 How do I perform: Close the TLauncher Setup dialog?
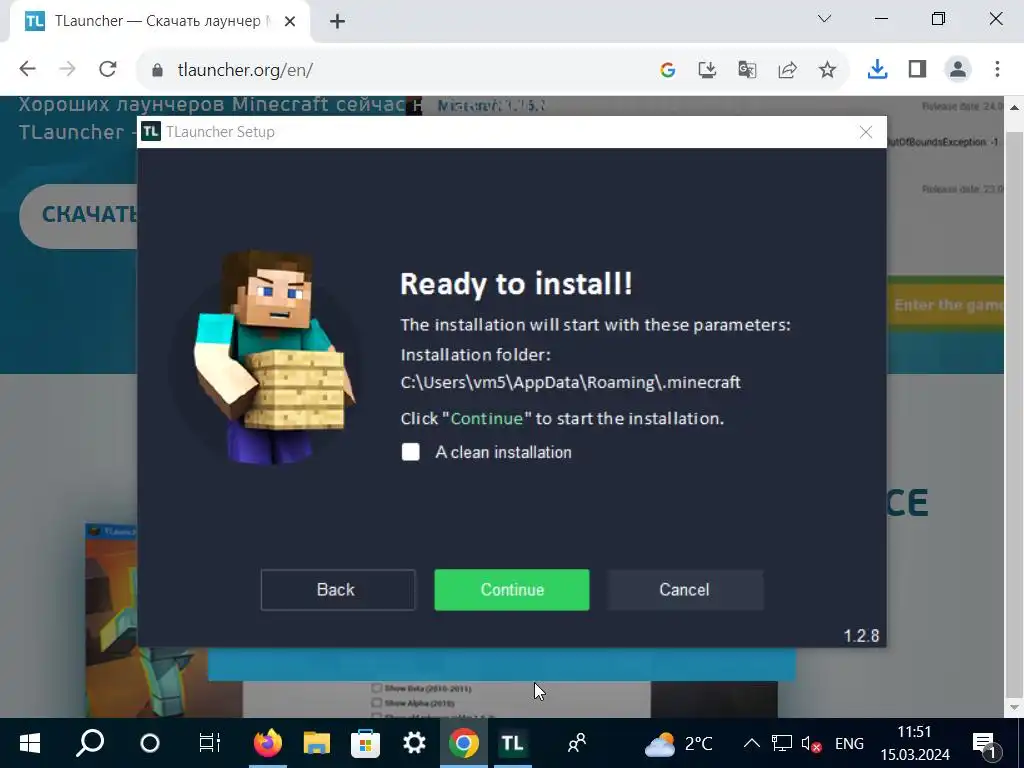[x=866, y=132]
